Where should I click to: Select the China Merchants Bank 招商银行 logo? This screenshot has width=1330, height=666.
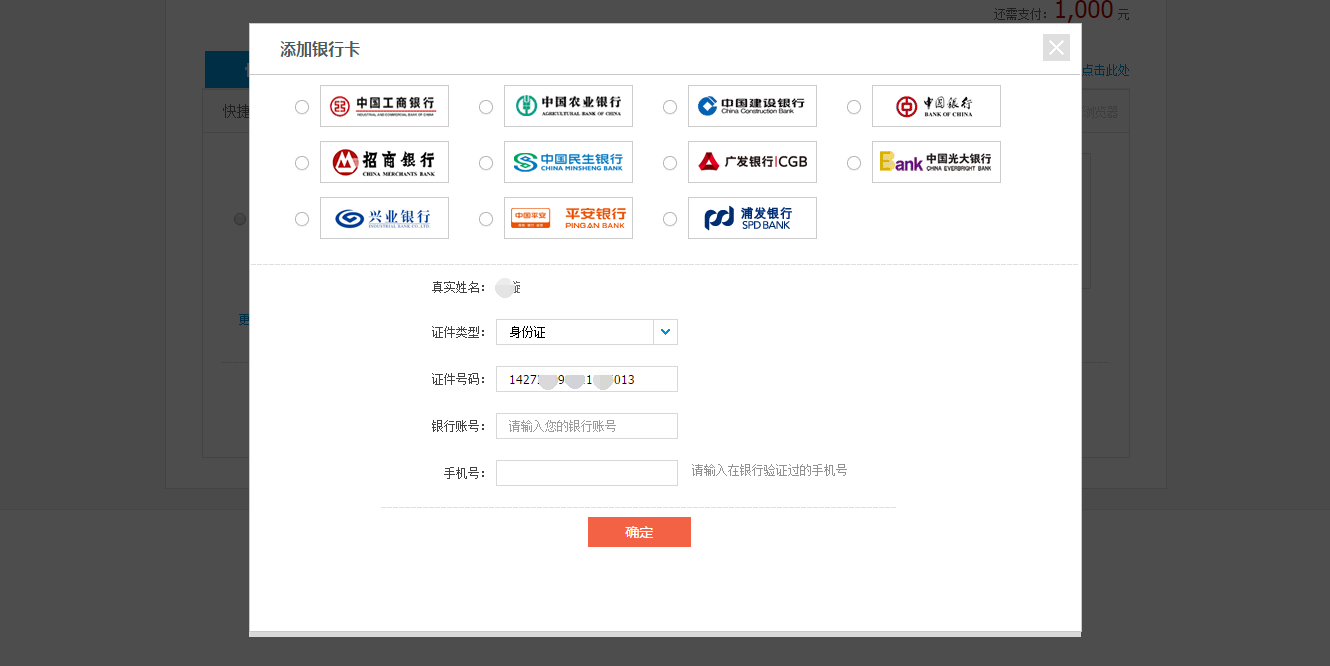point(384,162)
